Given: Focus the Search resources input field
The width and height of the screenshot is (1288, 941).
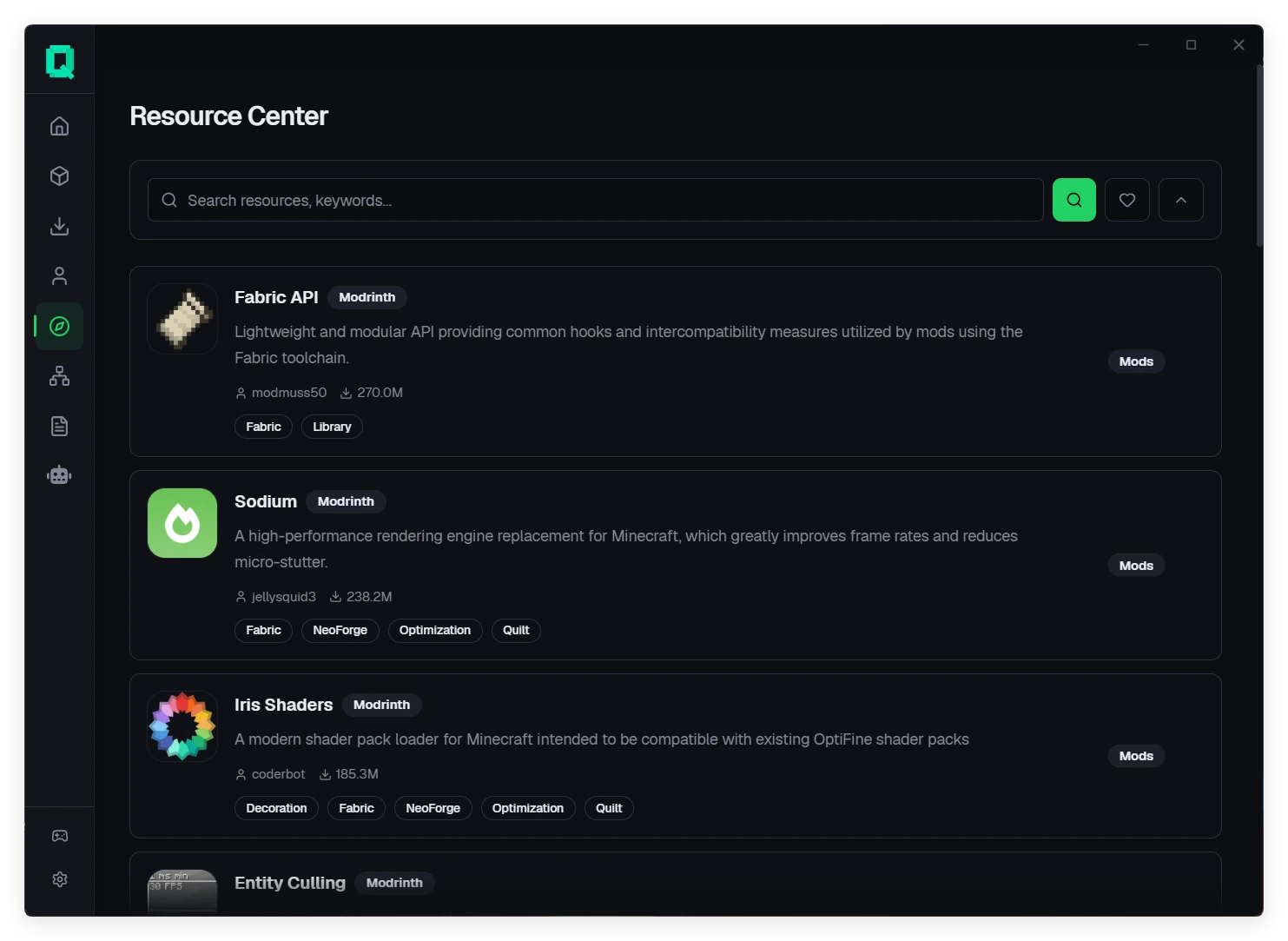Looking at the screenshot, I should (596, 200).
